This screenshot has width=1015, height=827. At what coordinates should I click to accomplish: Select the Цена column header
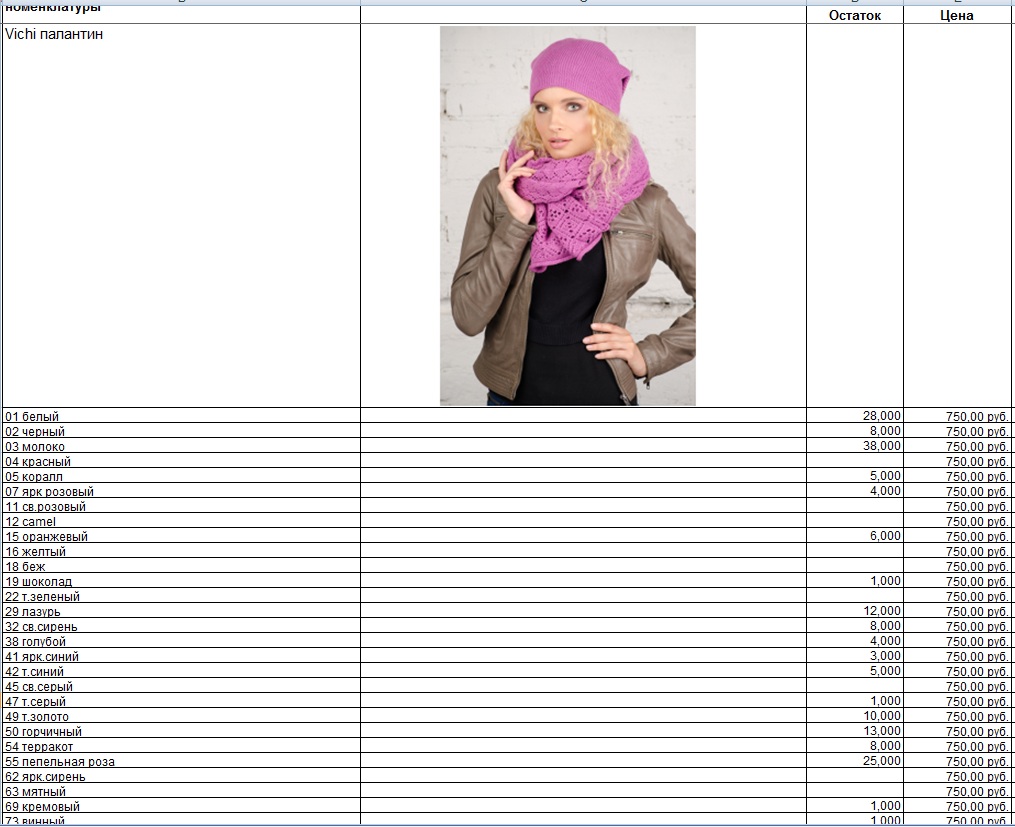coord(957,16)
